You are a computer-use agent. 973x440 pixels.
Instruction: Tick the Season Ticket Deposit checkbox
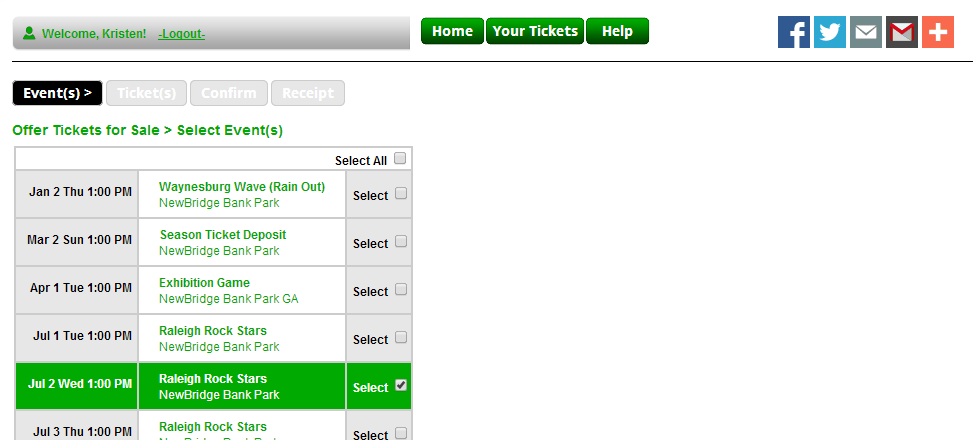pos(401,242)
